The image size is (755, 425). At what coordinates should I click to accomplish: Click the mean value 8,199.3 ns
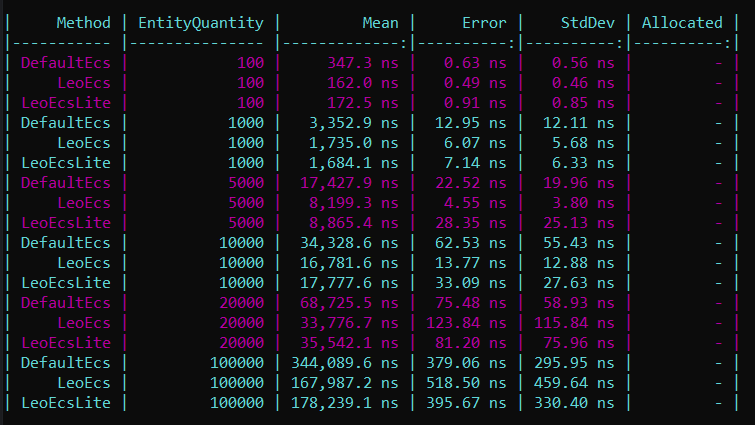pyautogui.click(x=353, y=203)
